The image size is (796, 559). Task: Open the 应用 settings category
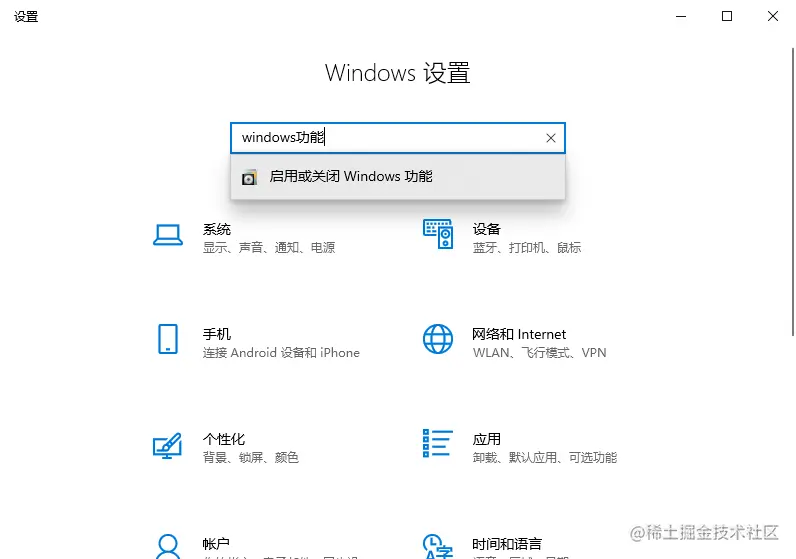pos(486,439)
